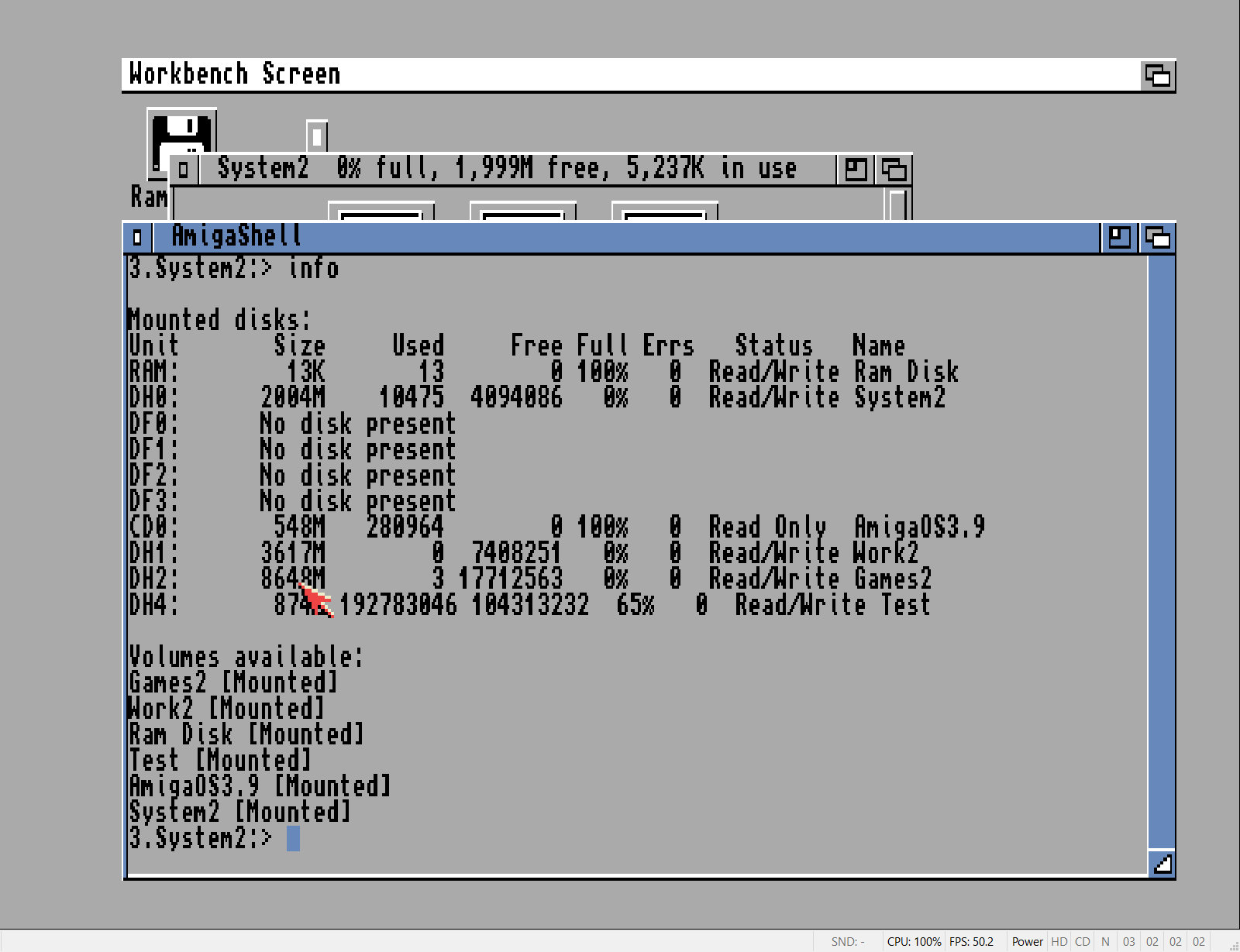Click the 'System2 [Mounted]' volume line

(239, 812)
